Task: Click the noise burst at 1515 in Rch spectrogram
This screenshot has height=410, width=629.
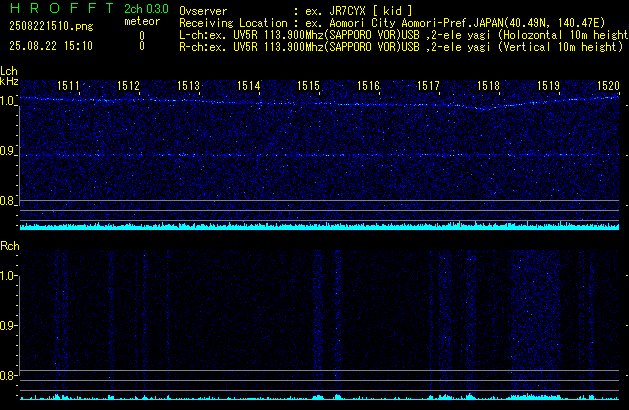Action: [x=318, y=321]
